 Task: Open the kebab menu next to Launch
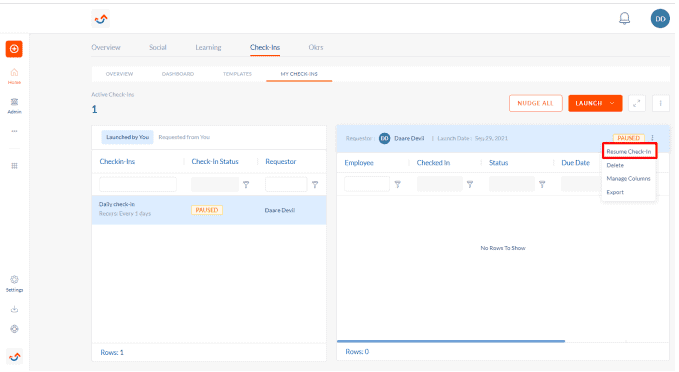(x=660, y=104)
